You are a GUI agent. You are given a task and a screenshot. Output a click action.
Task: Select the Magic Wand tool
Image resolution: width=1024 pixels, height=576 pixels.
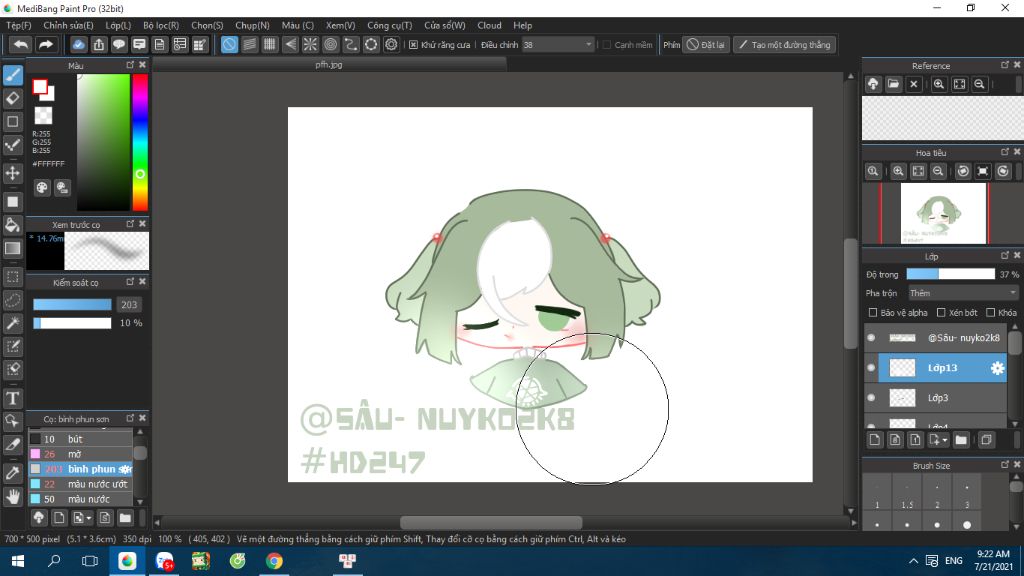click(x=12, y=323)
